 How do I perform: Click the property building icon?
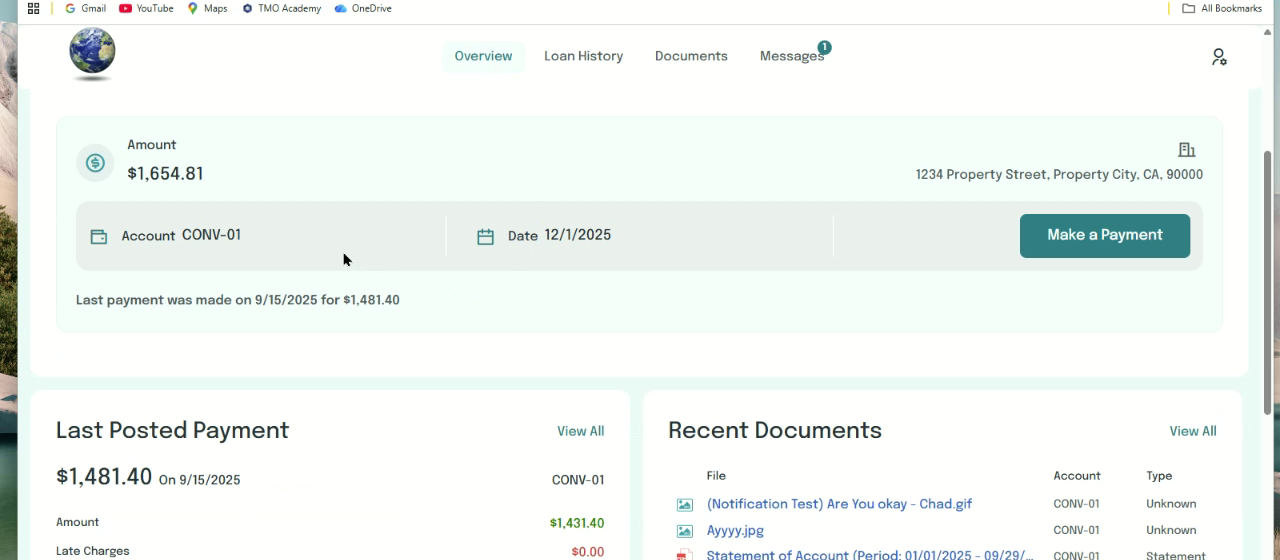coord(1186,150)
